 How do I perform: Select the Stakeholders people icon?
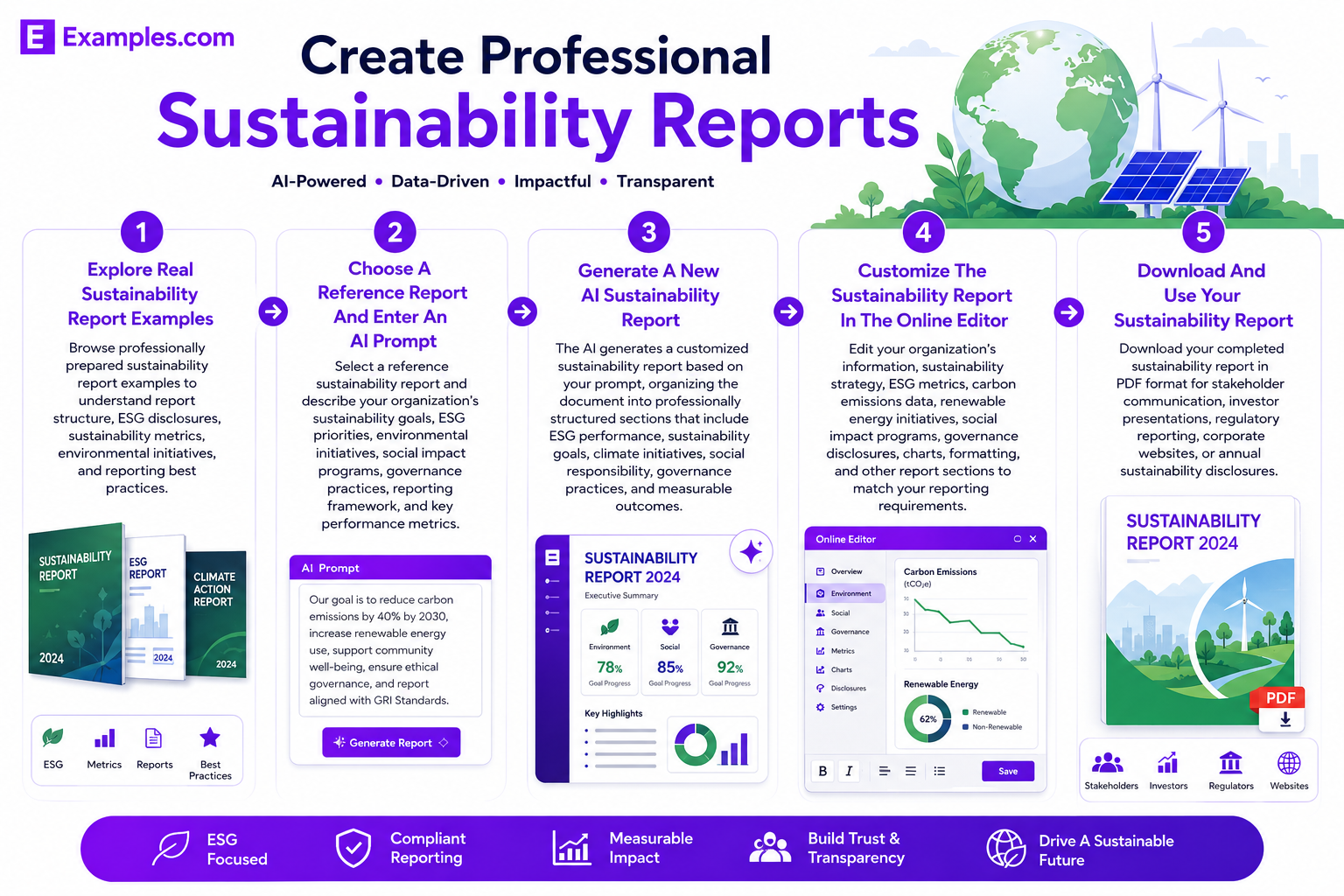(x=1108, y=763)
